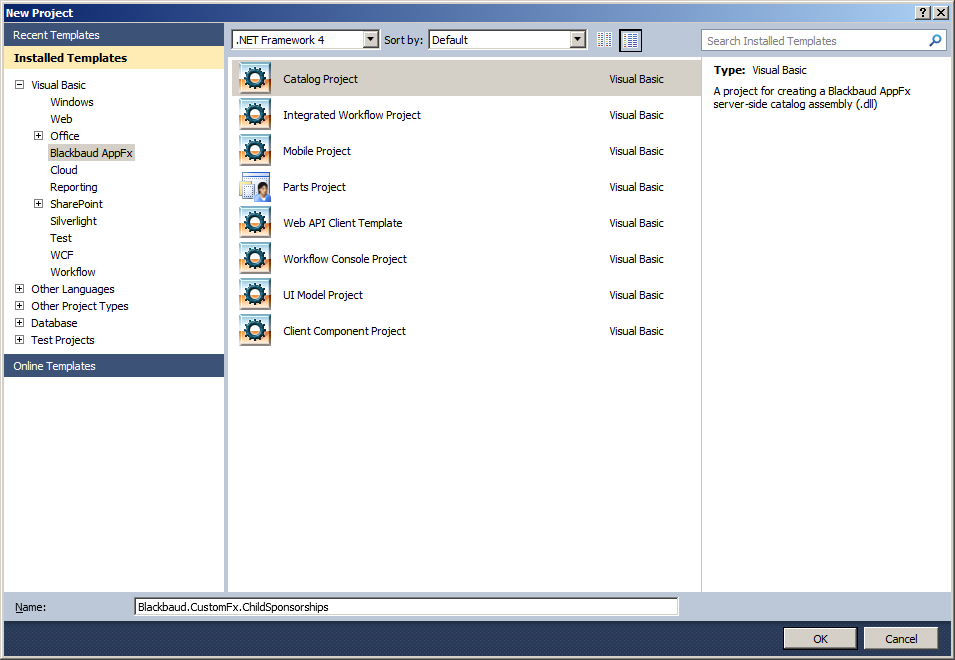Select the Blackbaud AppFx category
955x660 pixels.
91,153
